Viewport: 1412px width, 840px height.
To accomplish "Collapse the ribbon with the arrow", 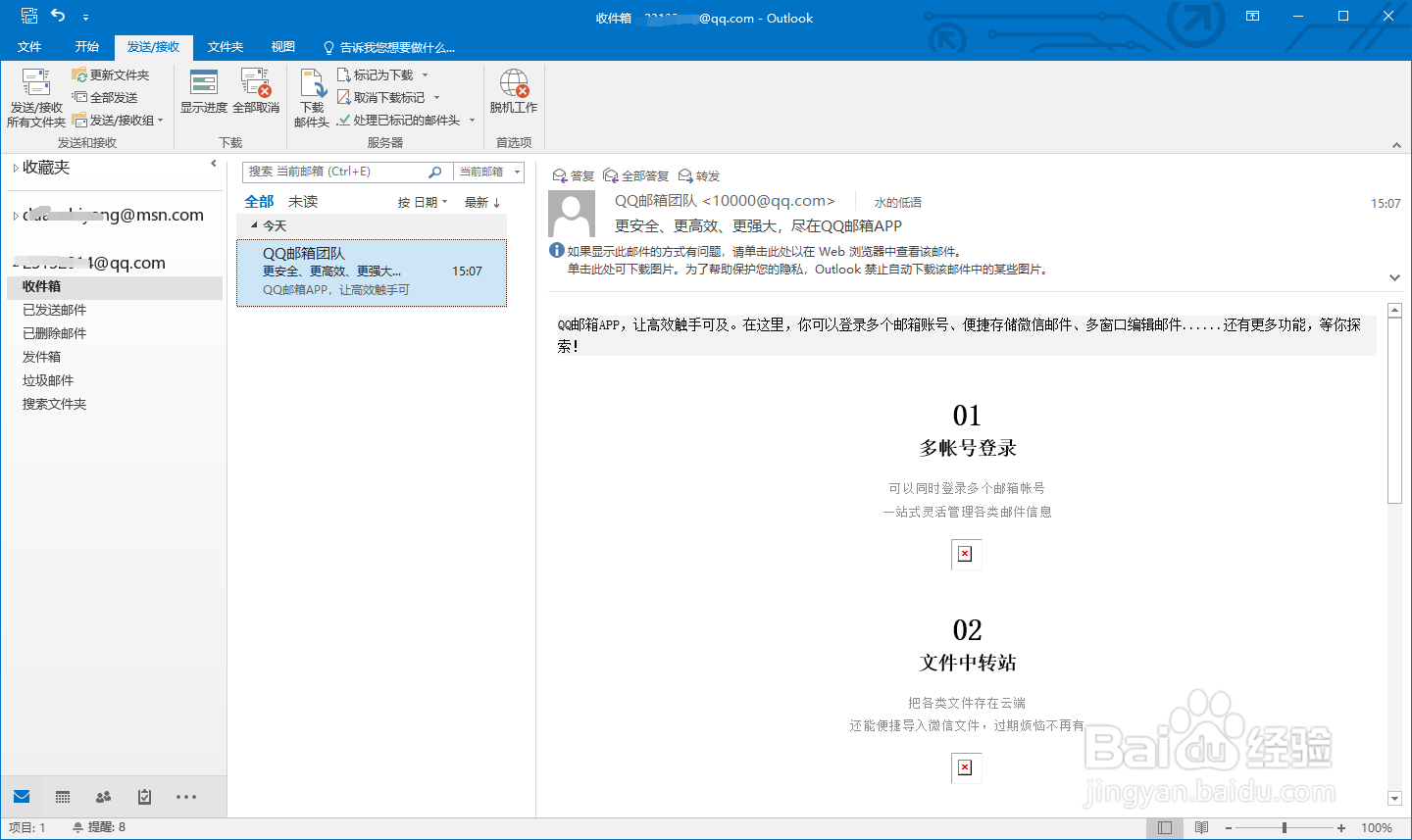I will click(1396, 145).
